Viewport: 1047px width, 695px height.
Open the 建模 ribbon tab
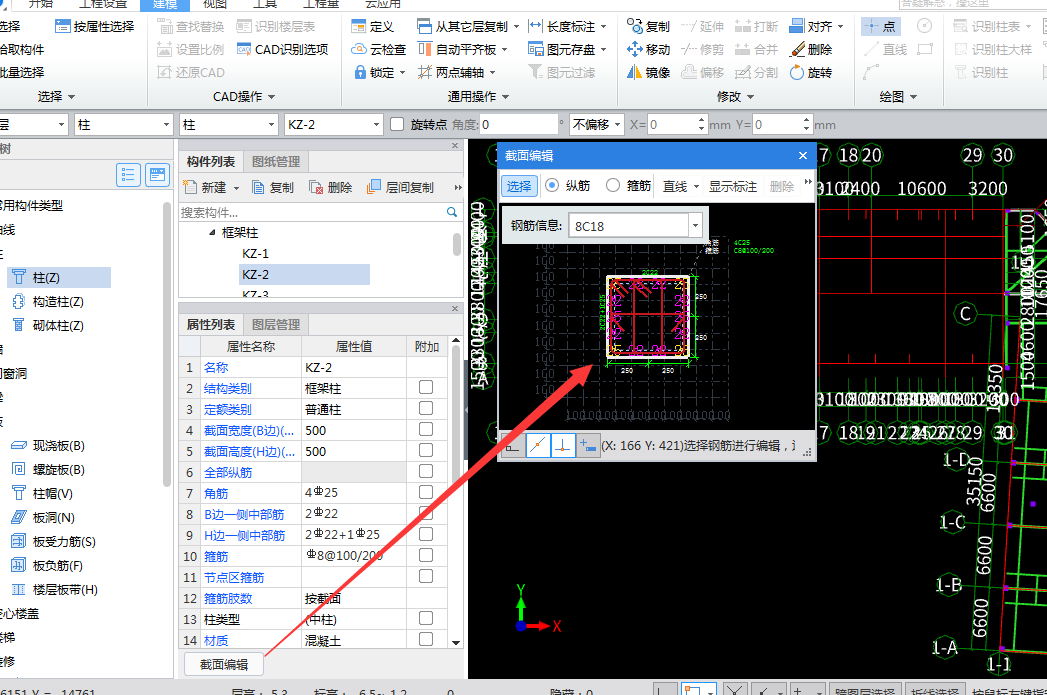(165, 4)
